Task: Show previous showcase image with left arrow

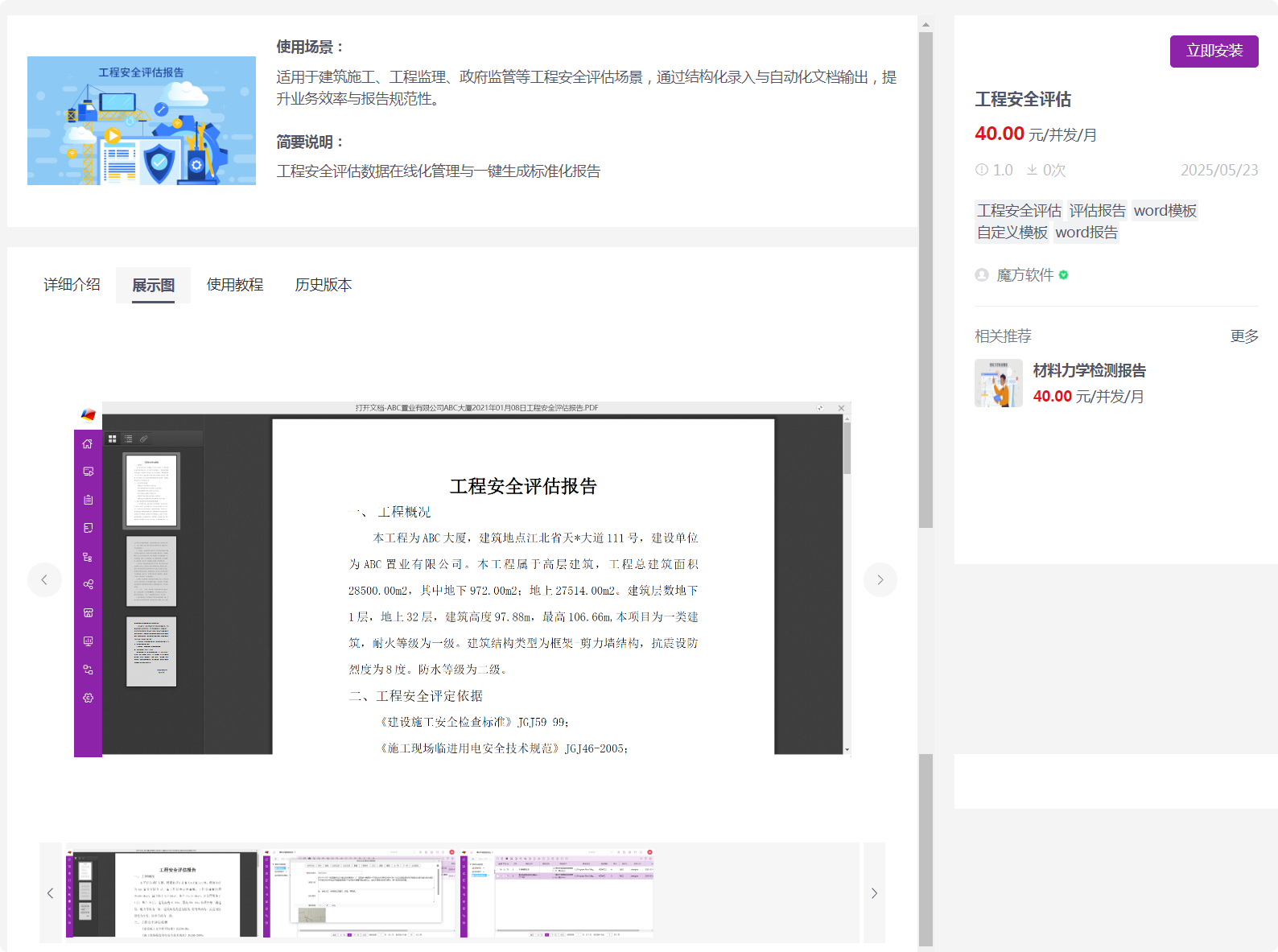Action: click(44, 579)
